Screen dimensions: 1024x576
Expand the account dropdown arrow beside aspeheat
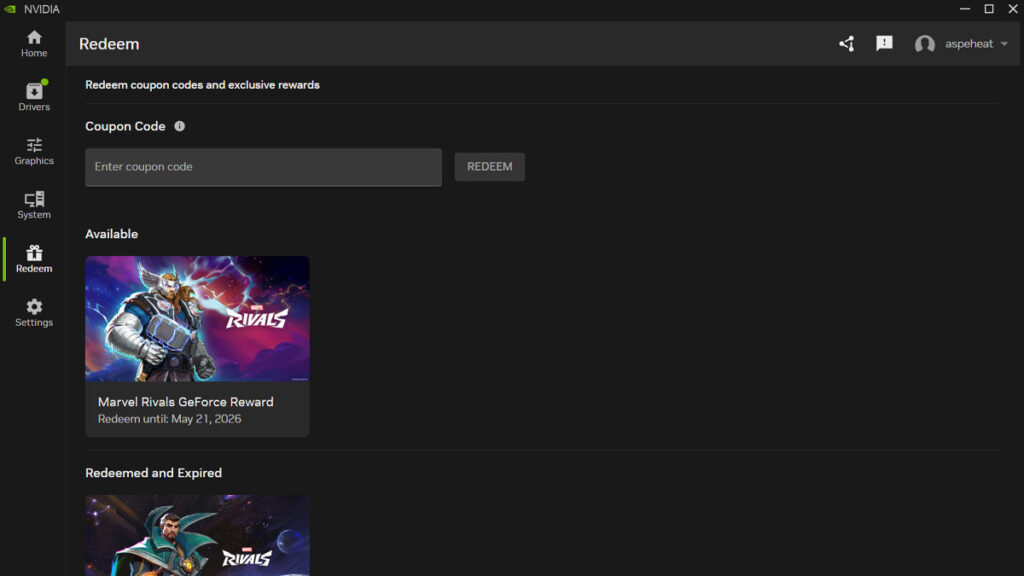pyautogui.click(x=1004, y=44)
